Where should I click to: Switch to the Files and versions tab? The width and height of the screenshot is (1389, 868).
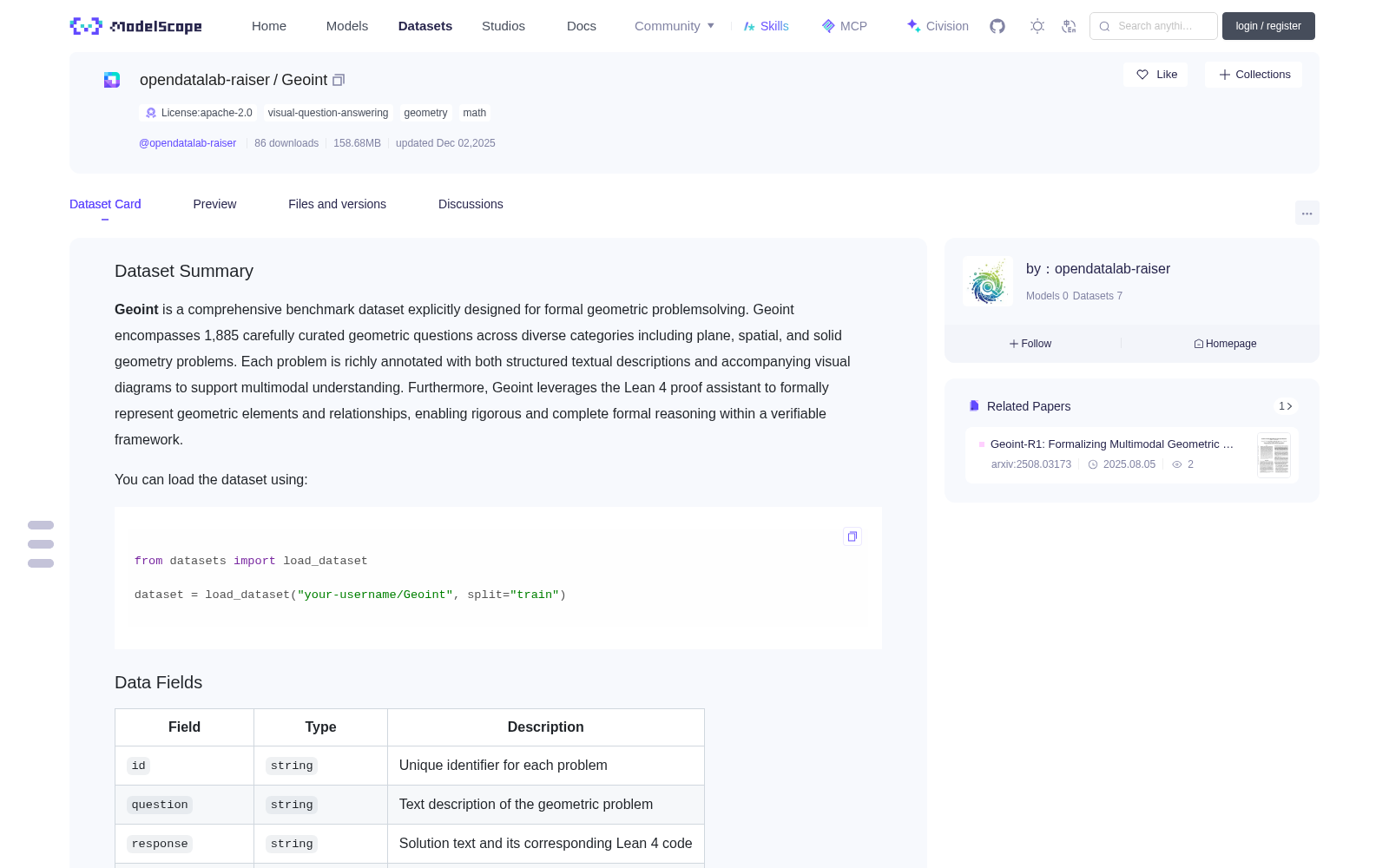click(337, 204)
